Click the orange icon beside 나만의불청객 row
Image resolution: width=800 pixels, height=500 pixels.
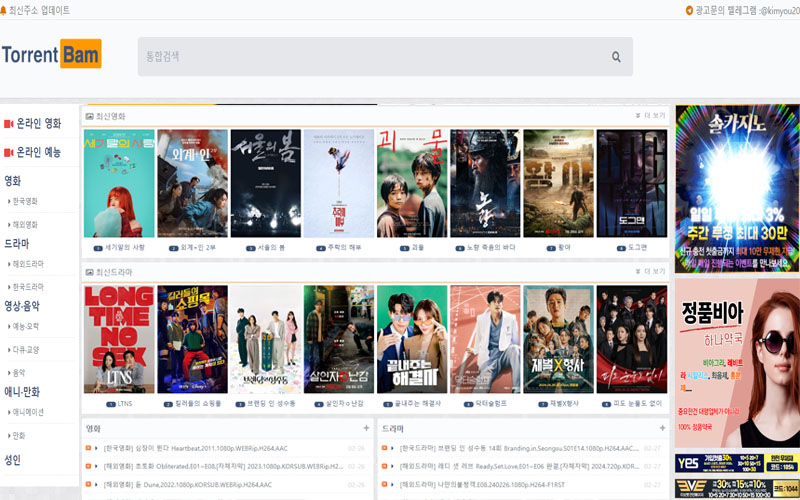pos(384,484)
